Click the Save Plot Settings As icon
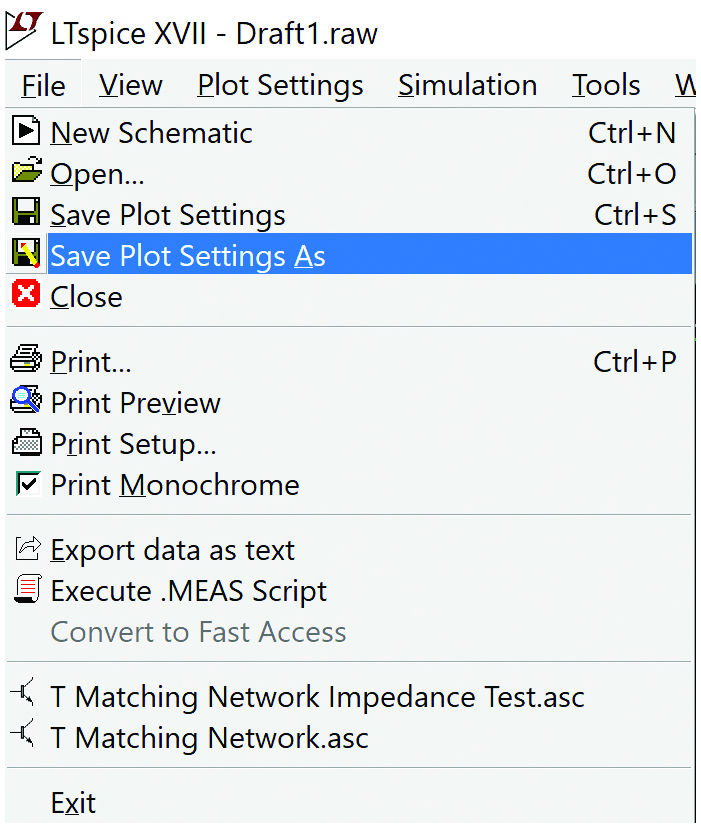The width and height of the screenshot is (701, 828). click(x=26, y=253)
